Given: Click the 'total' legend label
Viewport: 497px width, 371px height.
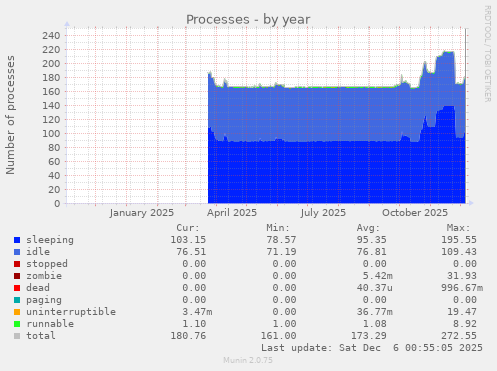Looking at the screenshot, I should pos(41,336).
